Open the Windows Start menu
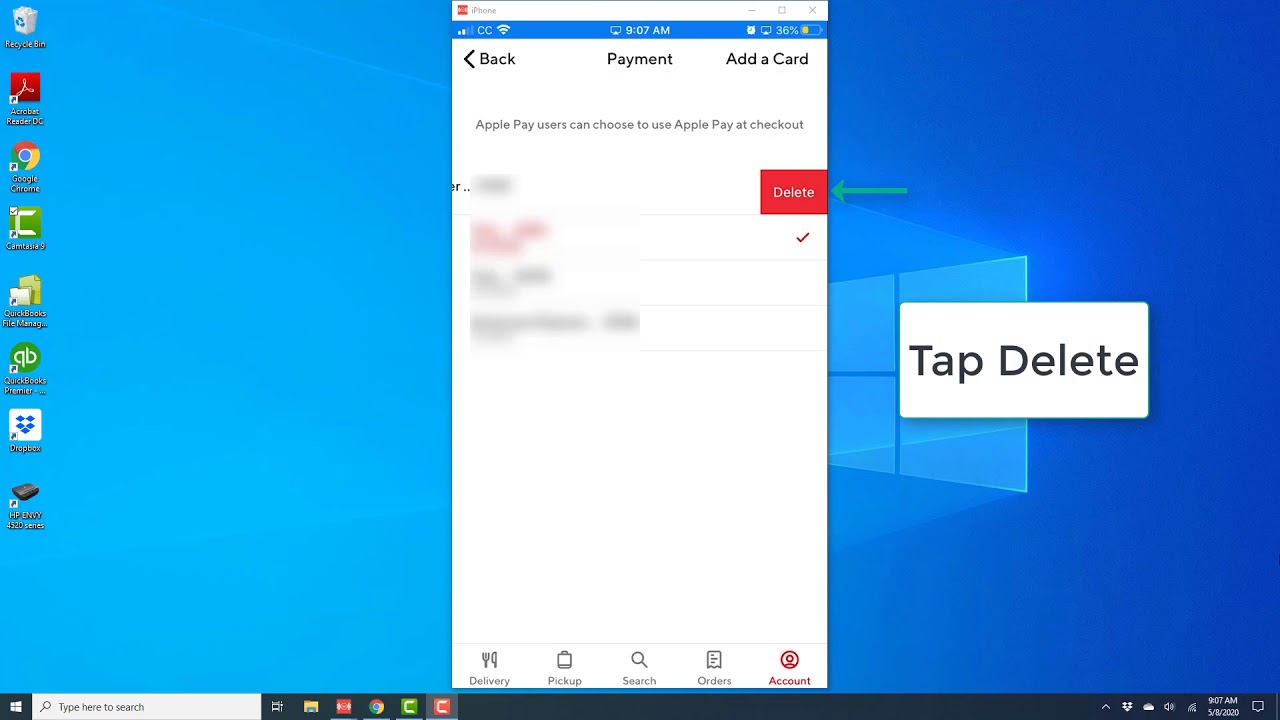Viewport: 1280px width, 720px height. point(15,707)
